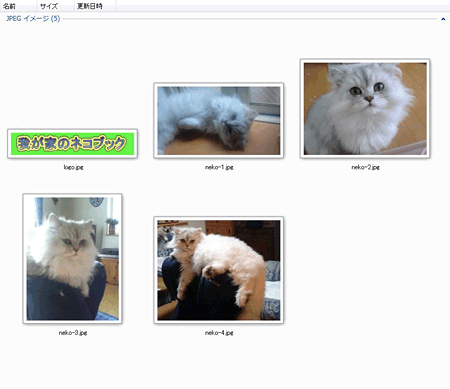Select the neko-2.jpg cat thumbnail
450x389 pixels.
click(x=365, y=108)
